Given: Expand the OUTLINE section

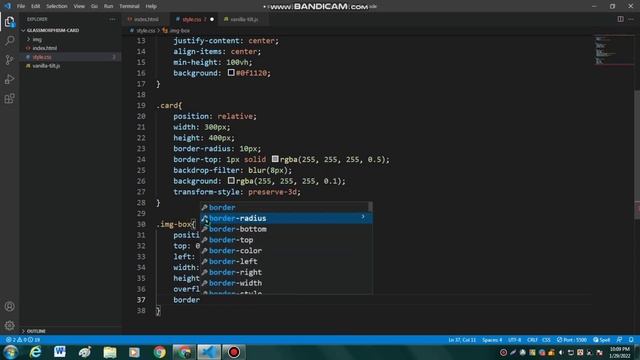Looking at the screenshot, I should point(36,331).
